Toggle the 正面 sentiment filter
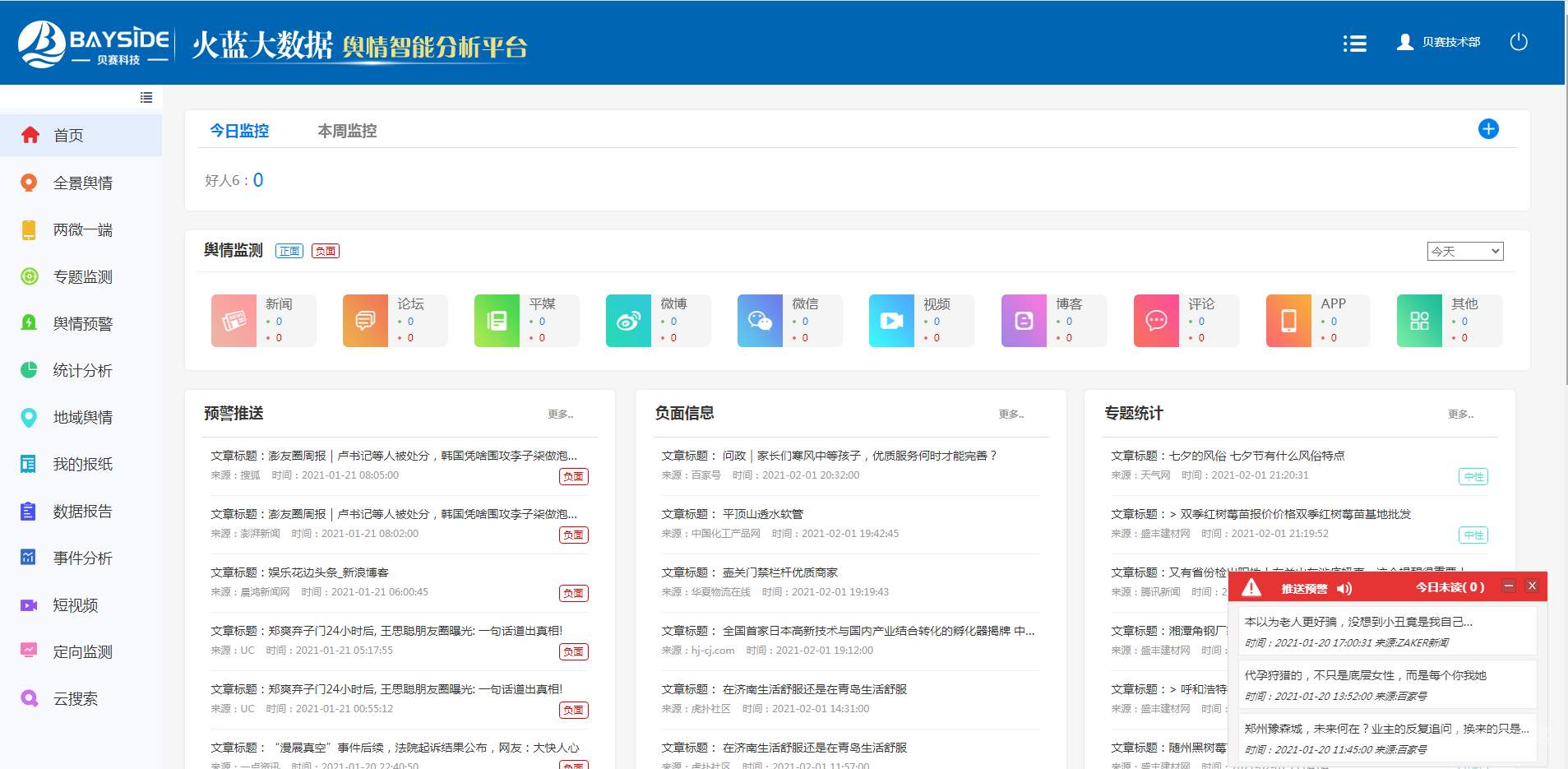Image resolution: width=1568 pixels, height=769 pixels. click(x=289, y=251)
